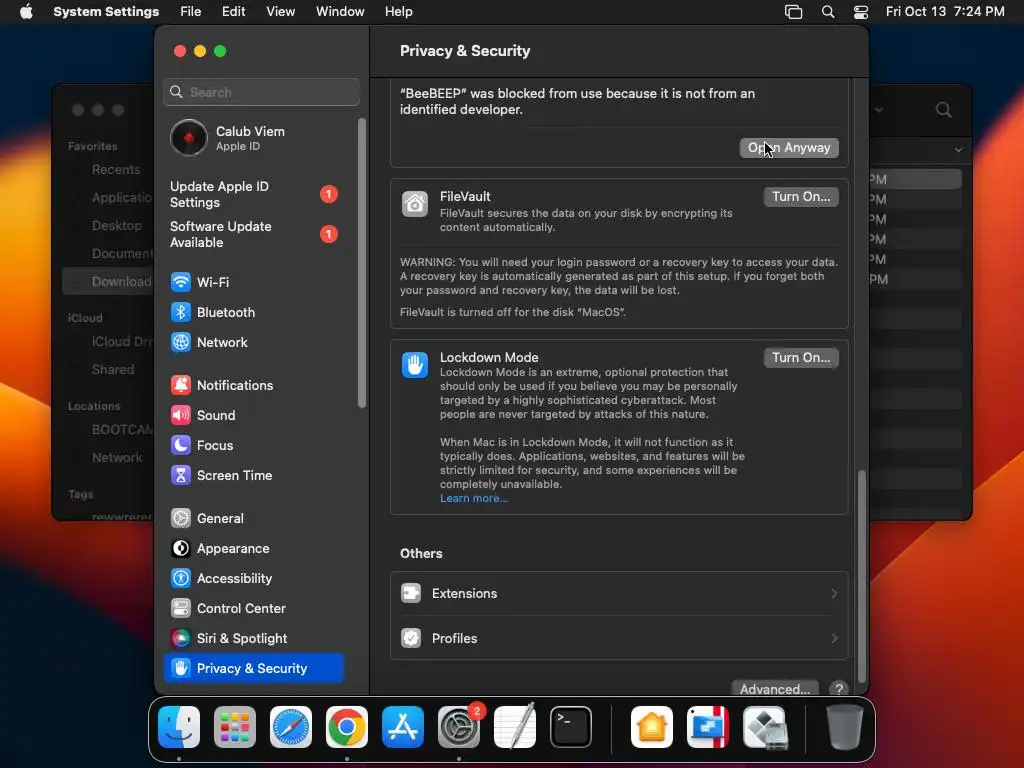This screenshot has width=1024, height=768.
Task: Open Launchpad from the Dock
Action: pos(235,727)
